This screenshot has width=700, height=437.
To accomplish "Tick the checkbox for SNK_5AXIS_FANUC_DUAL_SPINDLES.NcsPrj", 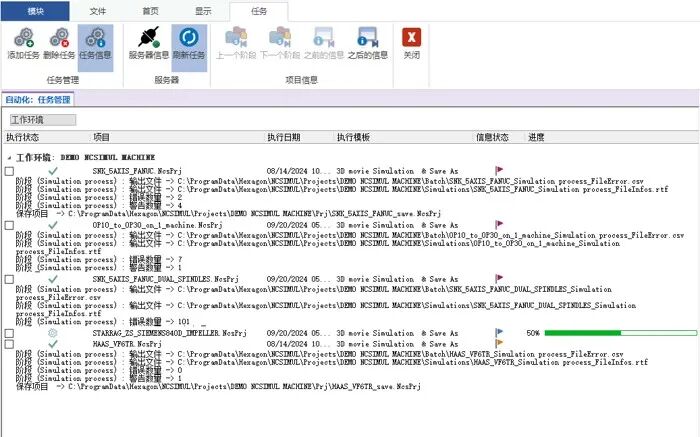I will click(9, 279).
